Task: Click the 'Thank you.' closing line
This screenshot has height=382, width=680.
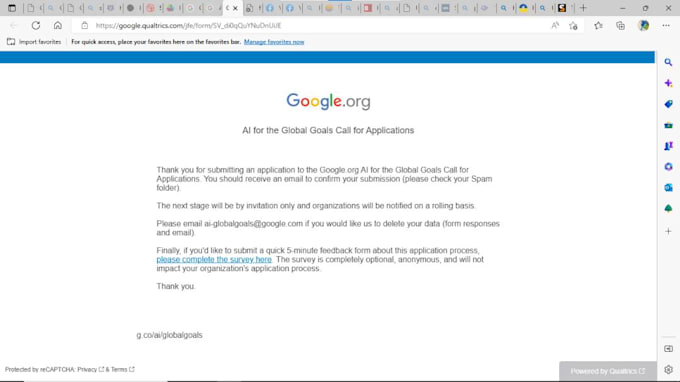Action: tap(176, 286)
